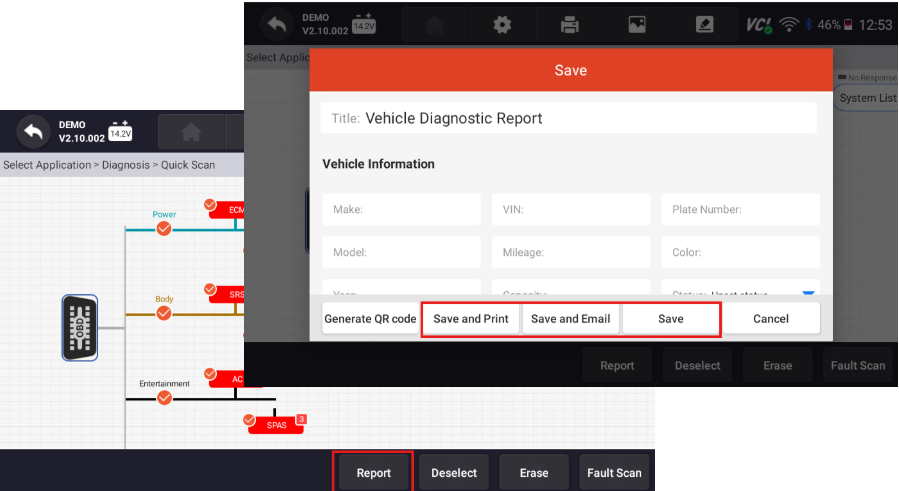Click Diagnosis in breadcrumb path

pos(126,165)
